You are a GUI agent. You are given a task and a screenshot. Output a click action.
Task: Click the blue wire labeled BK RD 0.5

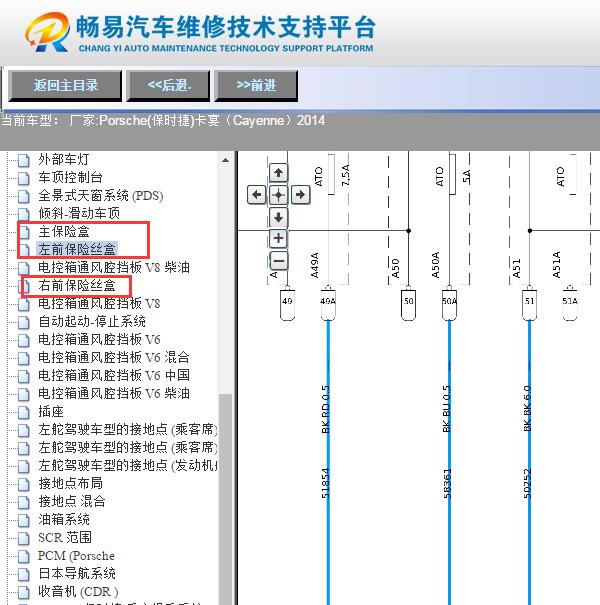pos(328,462)
